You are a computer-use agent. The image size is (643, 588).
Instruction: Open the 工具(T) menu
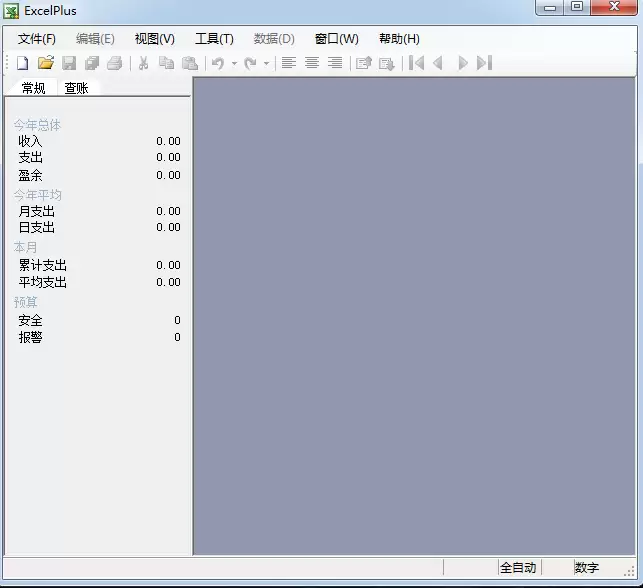(214, 39)
